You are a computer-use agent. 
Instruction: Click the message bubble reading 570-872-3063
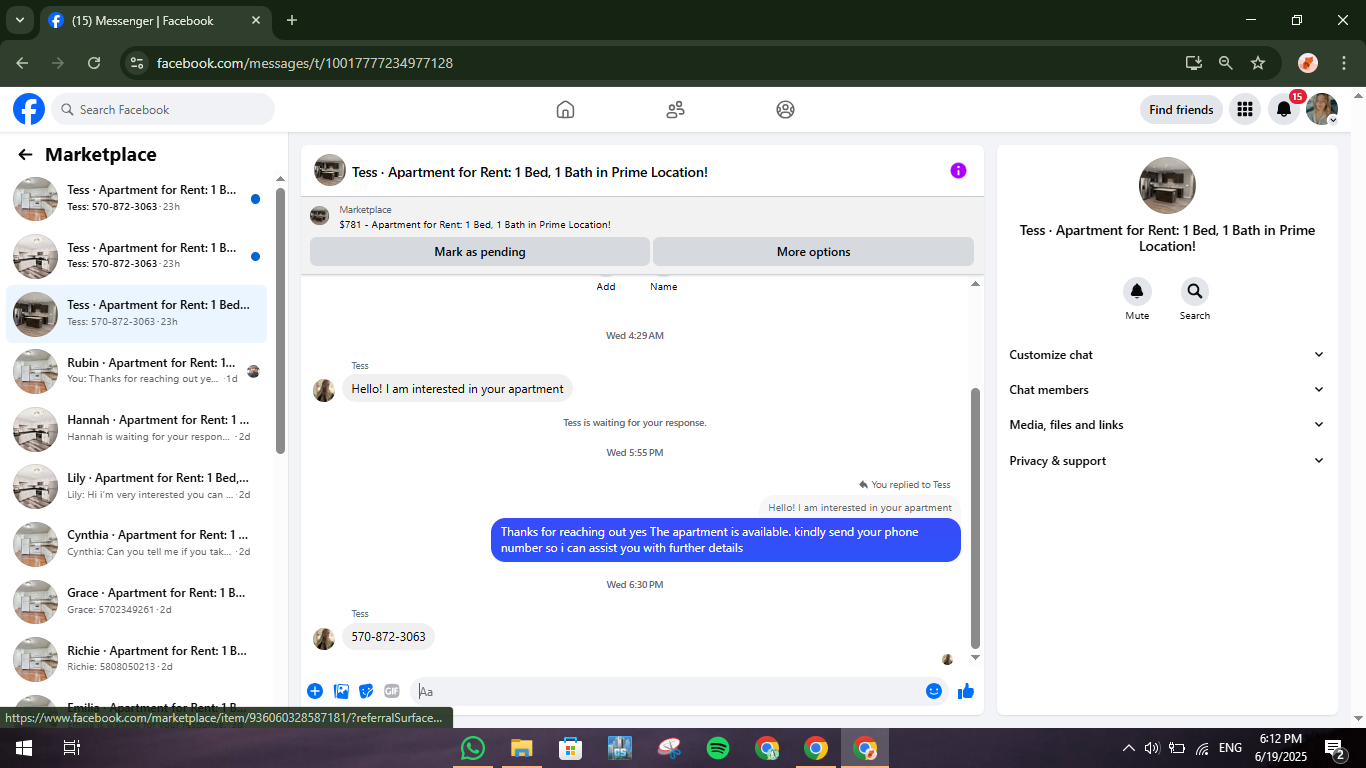388,637
